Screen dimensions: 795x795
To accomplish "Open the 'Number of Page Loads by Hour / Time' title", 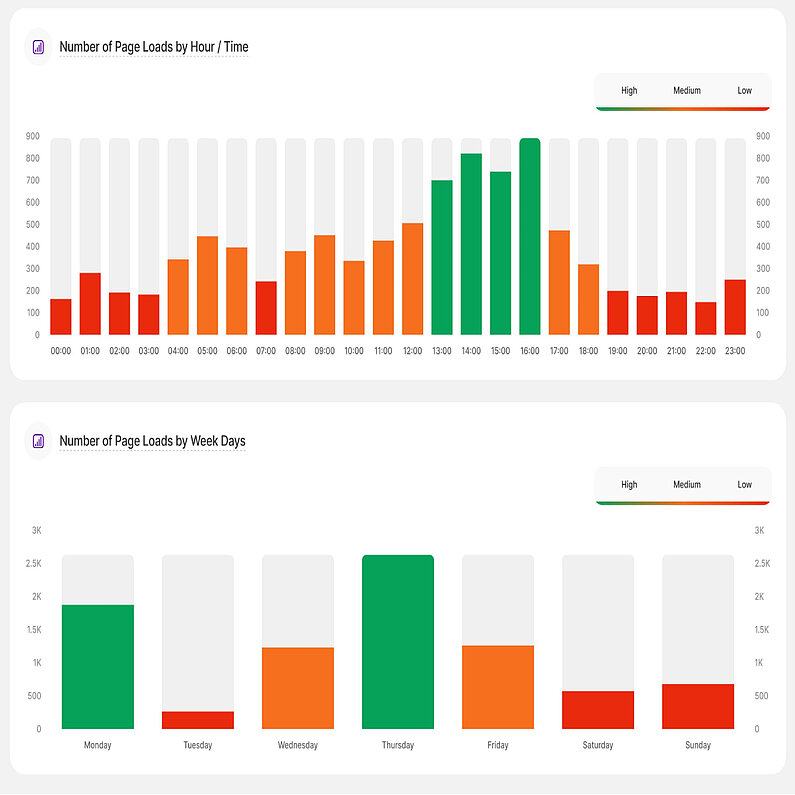I will coord(153,47).
